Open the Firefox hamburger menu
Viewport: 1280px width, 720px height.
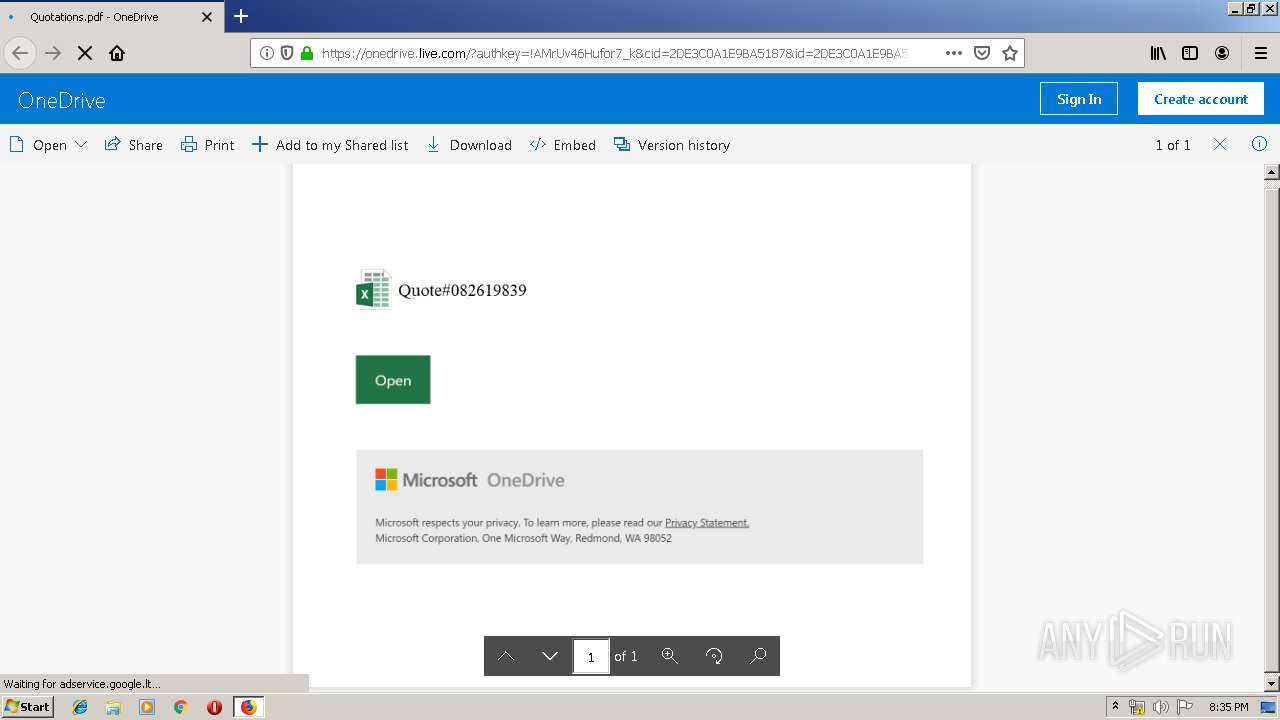1261,53
